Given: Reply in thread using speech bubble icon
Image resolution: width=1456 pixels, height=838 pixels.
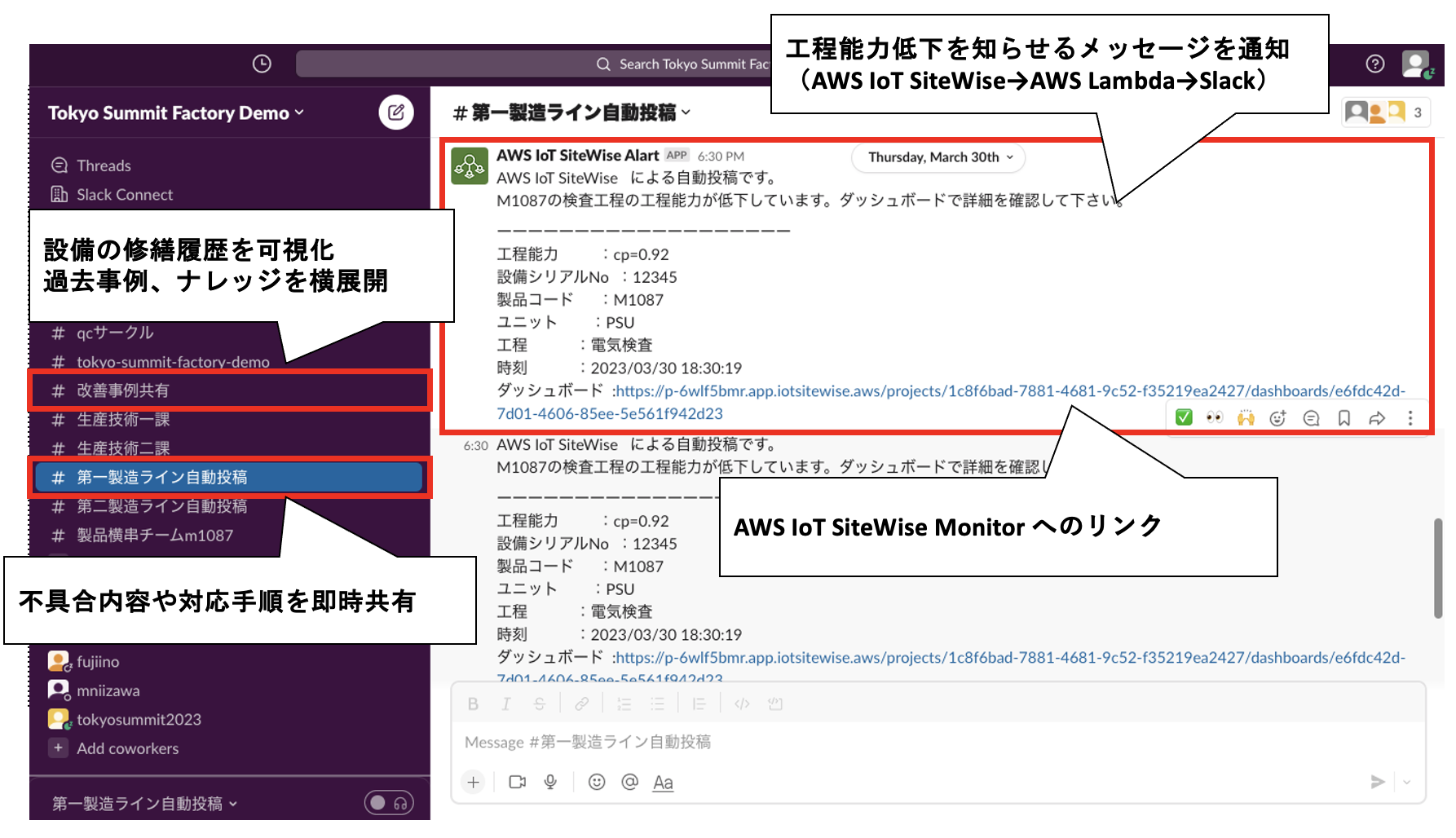Looking at the screenshot, I should tap(1311, 417).
